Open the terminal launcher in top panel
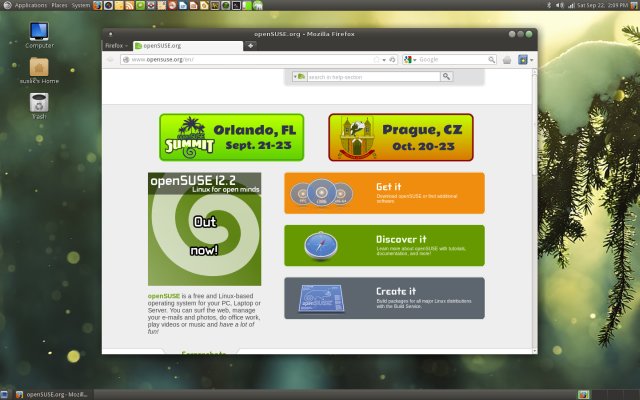The width and height of the screenshot is (640, 400). 236,5
